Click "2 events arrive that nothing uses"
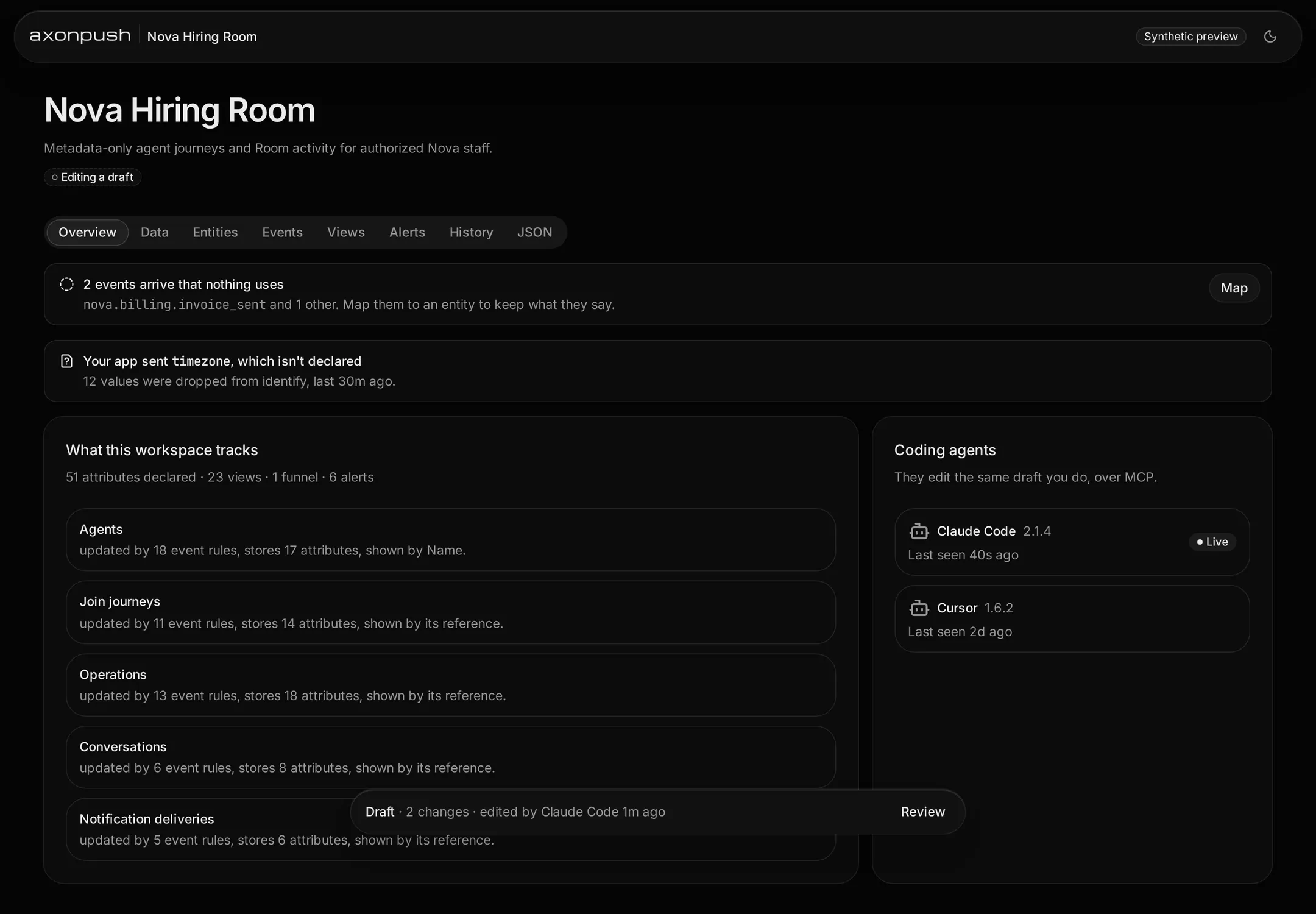 tap(183, 285)
